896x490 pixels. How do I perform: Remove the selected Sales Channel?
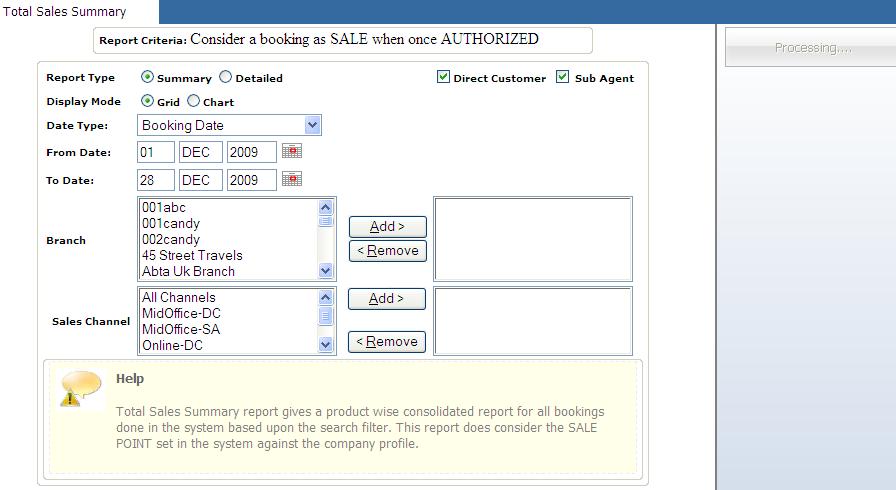(x=388, y=342)
